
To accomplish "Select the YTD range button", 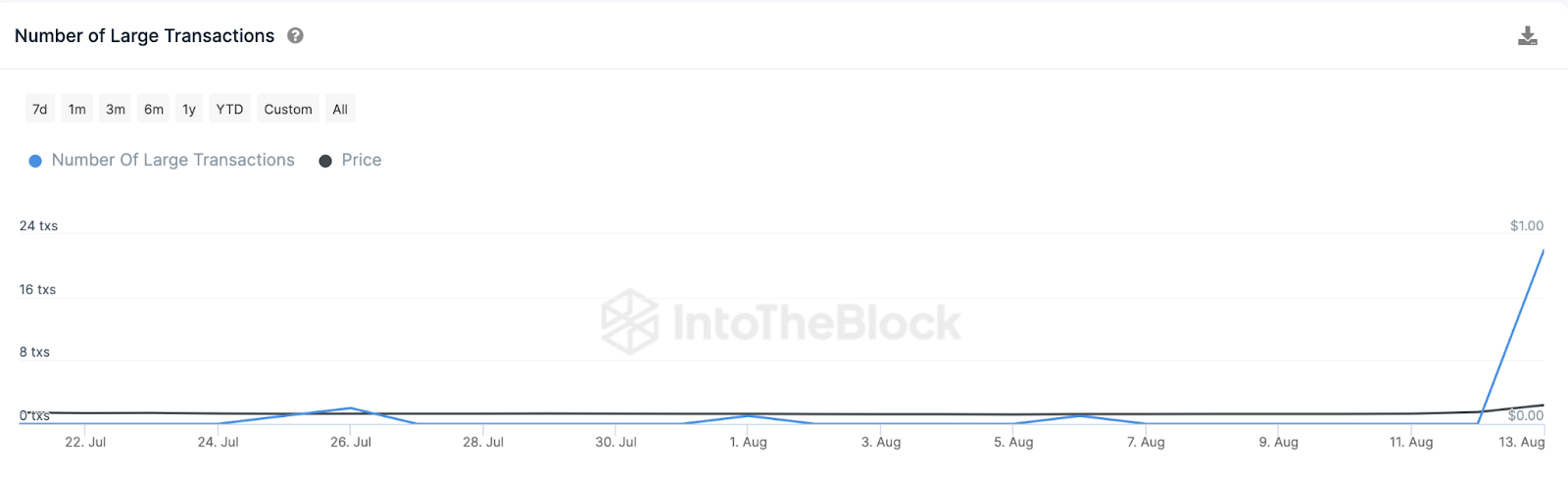I will [x=229, y=109].
